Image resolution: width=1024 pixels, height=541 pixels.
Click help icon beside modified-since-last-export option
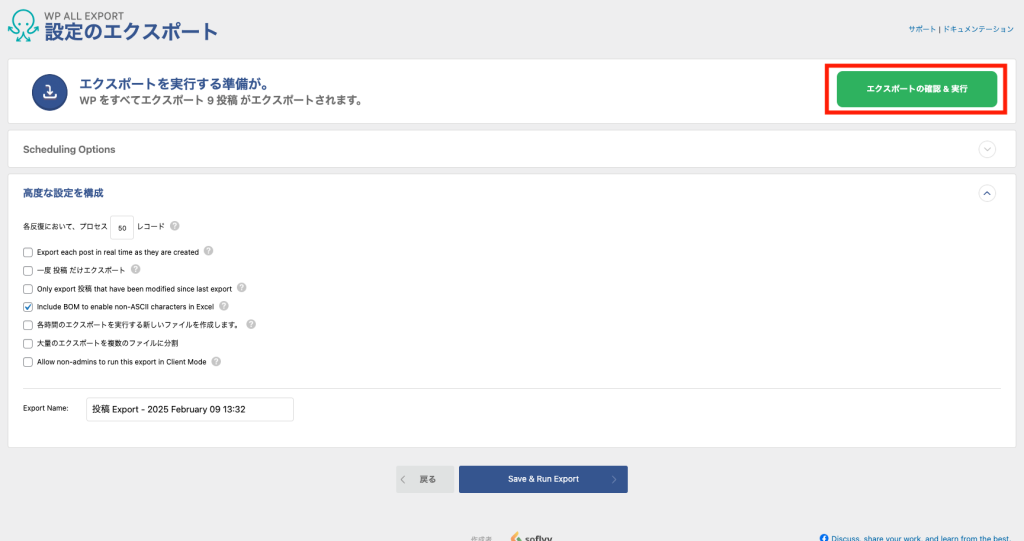tap(241, 288)
